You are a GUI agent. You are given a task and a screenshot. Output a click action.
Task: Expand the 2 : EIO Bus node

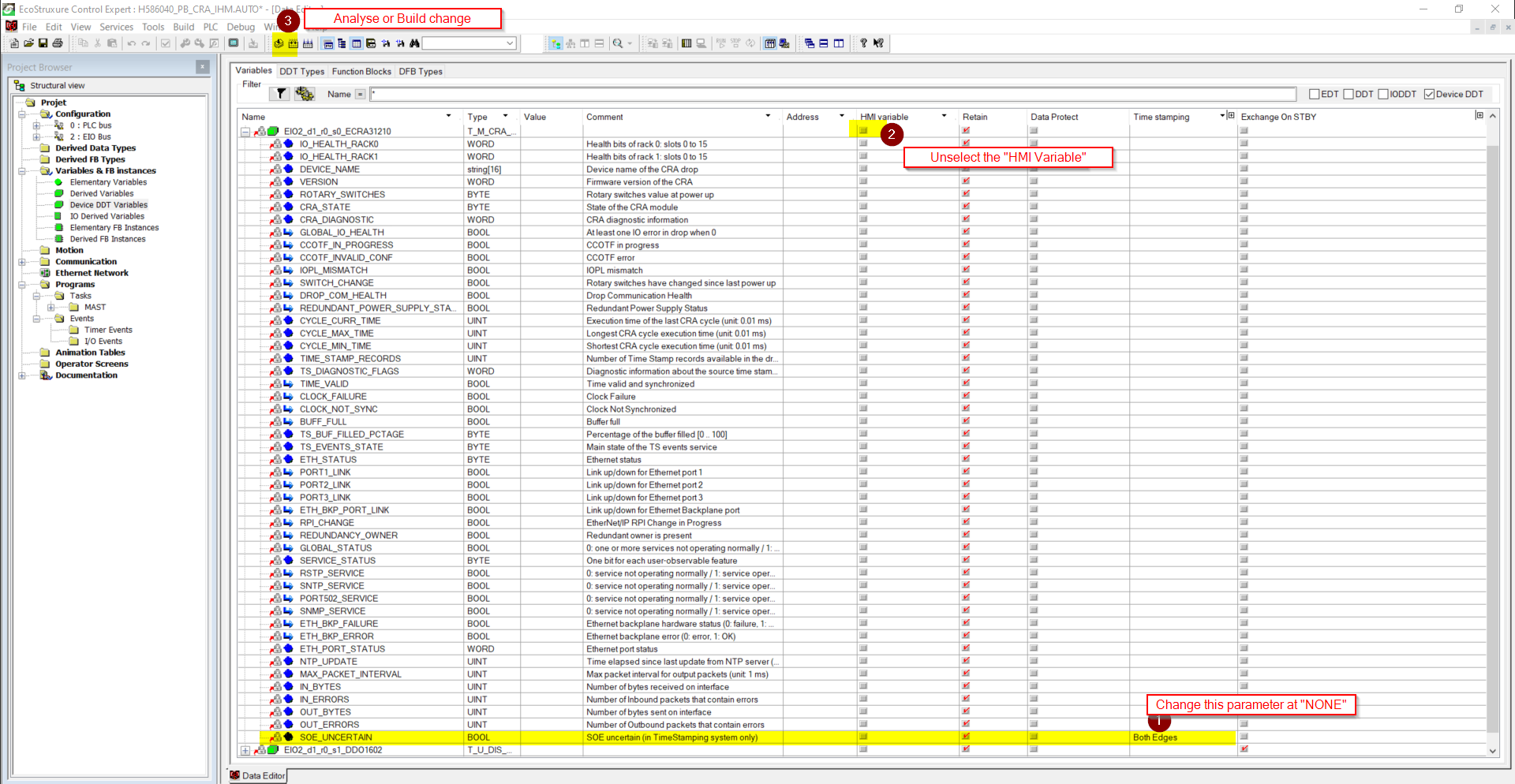pos(36,136)
